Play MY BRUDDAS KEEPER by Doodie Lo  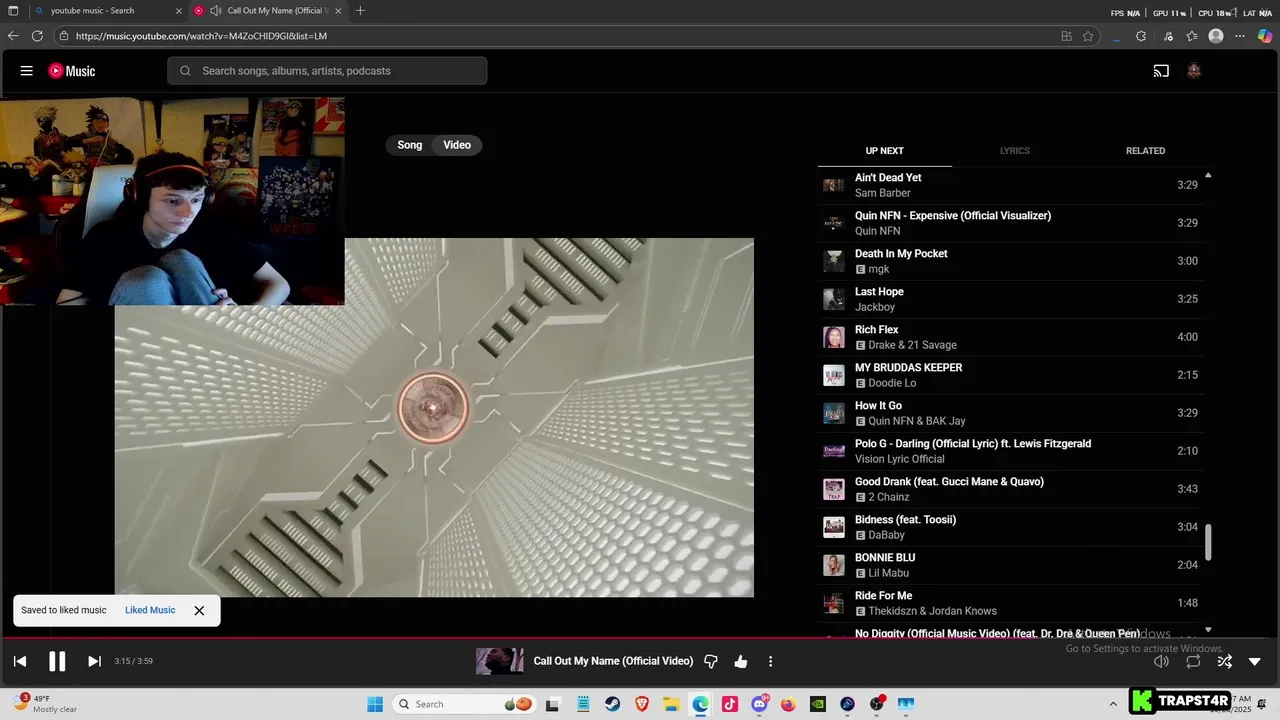click(x=1010, y=375)
